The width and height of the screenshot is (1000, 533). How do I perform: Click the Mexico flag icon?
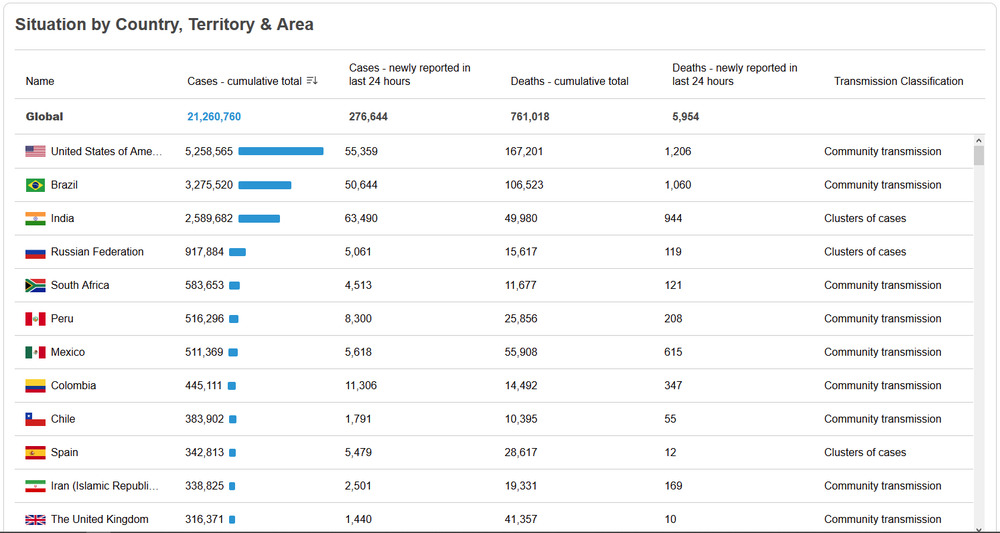(x=36, y=352)
